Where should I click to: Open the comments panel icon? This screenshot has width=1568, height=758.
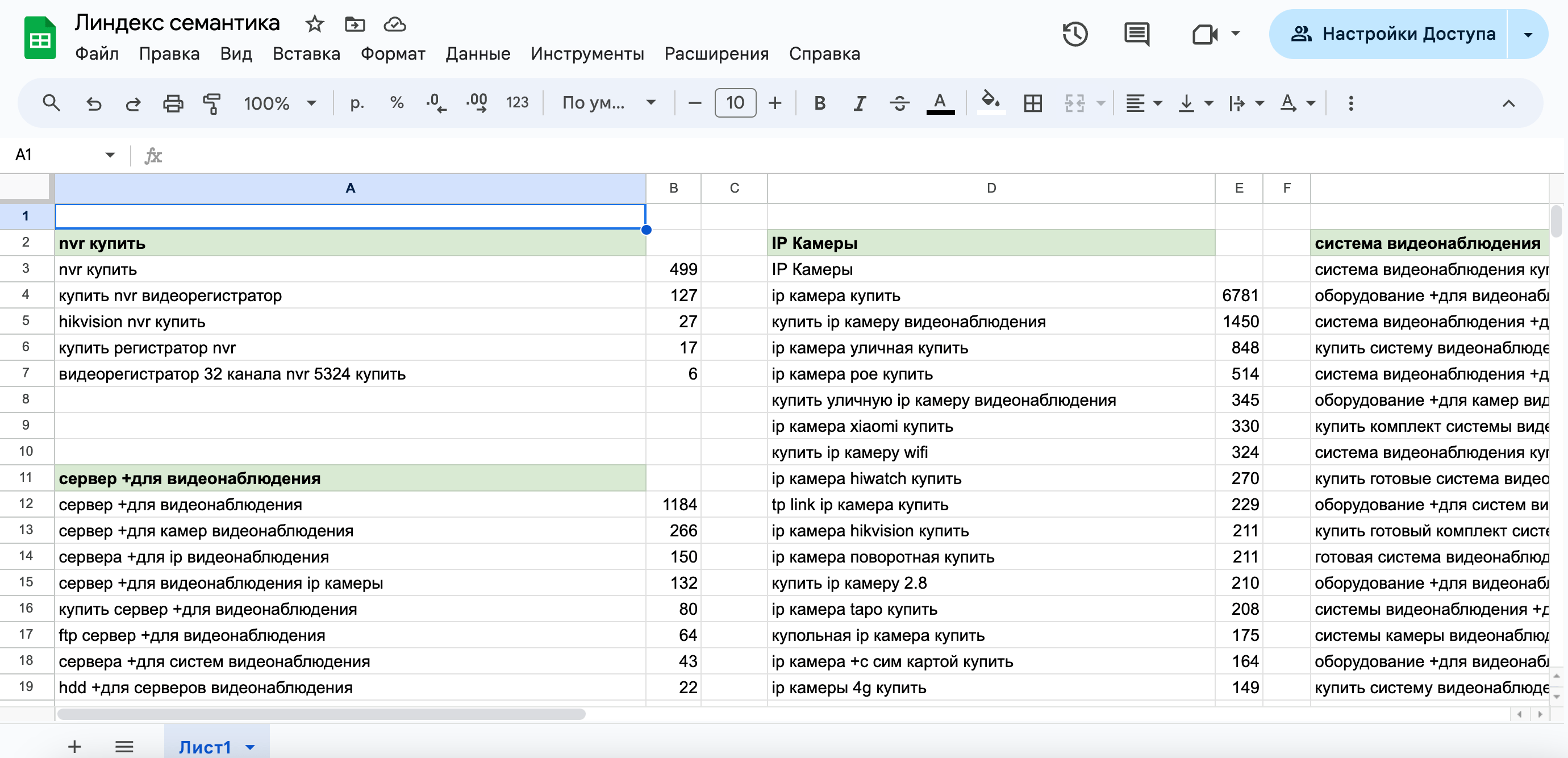[x=1136, y=34]
